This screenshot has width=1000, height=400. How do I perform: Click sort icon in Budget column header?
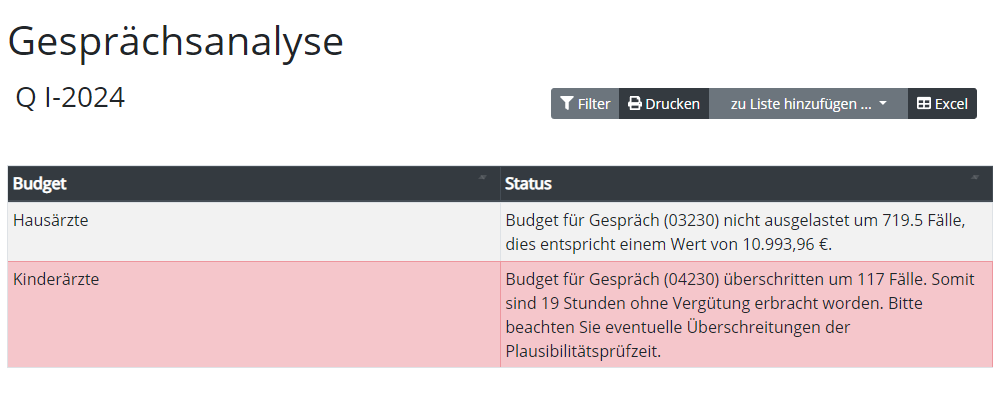point(482,177)
